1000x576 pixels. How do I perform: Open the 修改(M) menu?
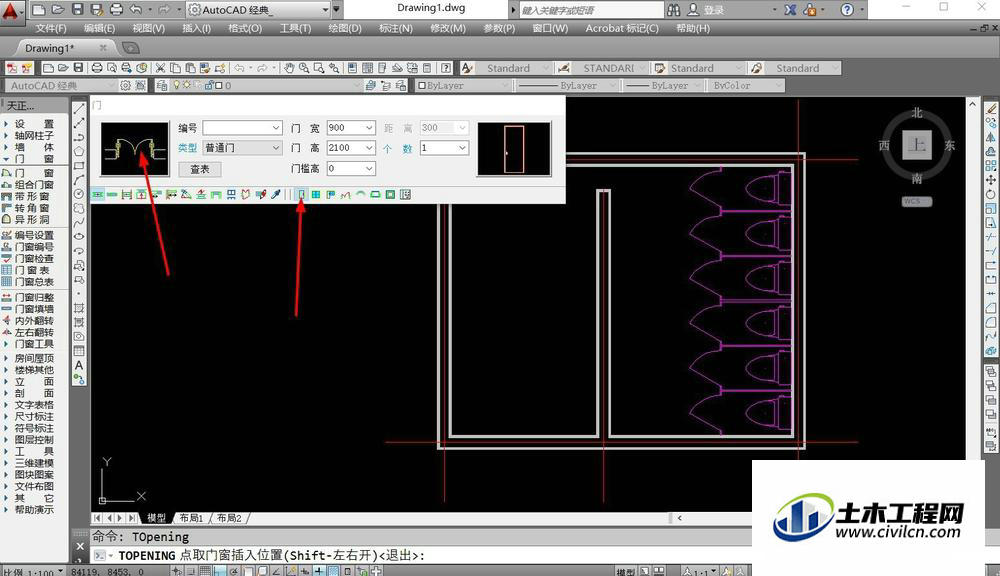(x=448, y=28)
